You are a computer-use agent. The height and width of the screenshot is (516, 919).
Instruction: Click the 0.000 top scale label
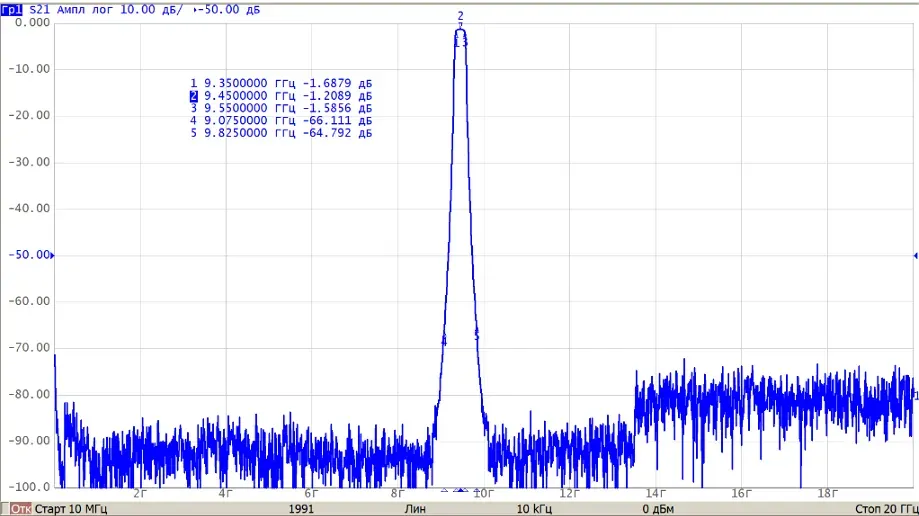32,22
